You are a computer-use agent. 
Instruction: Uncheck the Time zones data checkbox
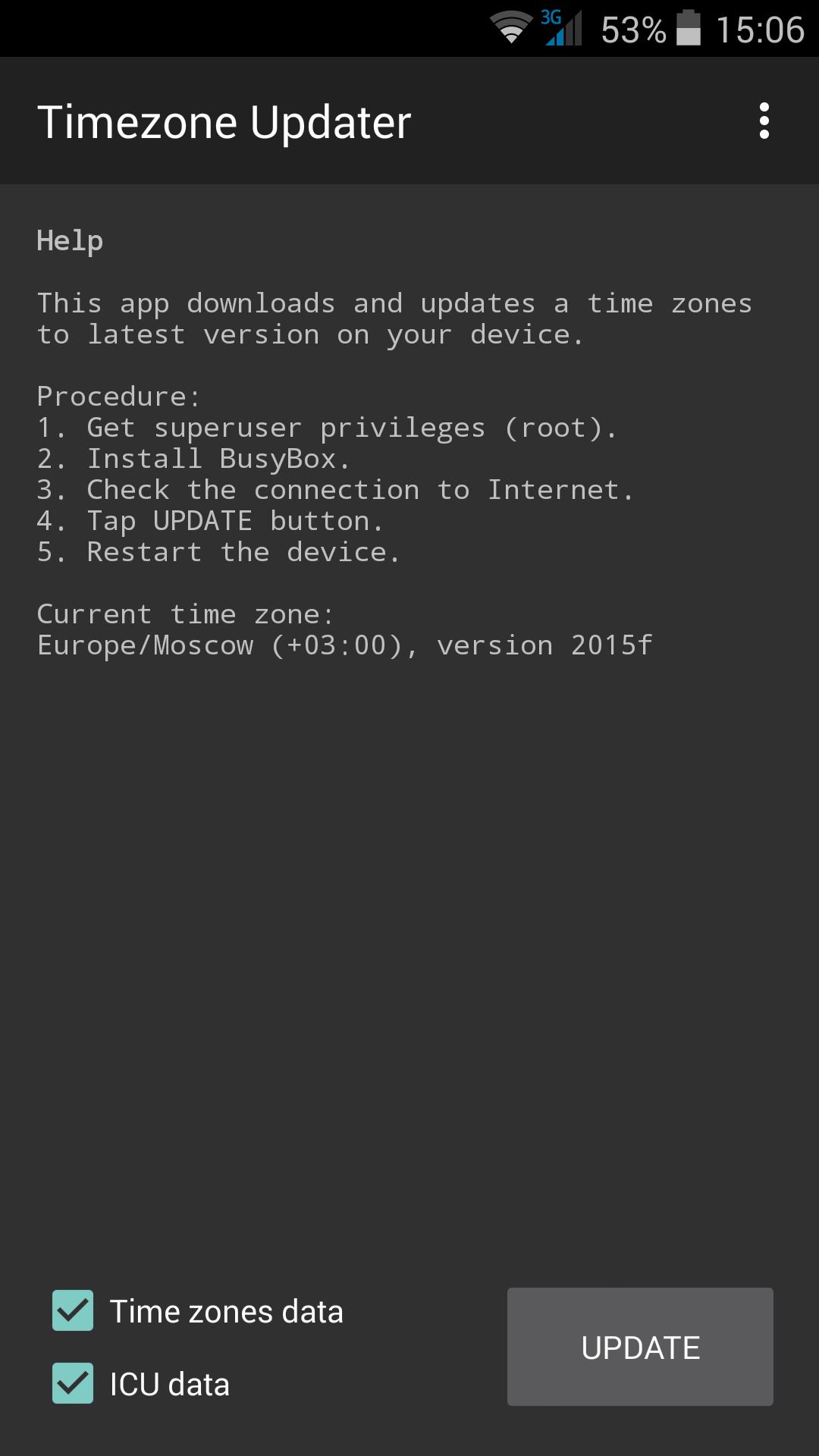(73, 1310)
